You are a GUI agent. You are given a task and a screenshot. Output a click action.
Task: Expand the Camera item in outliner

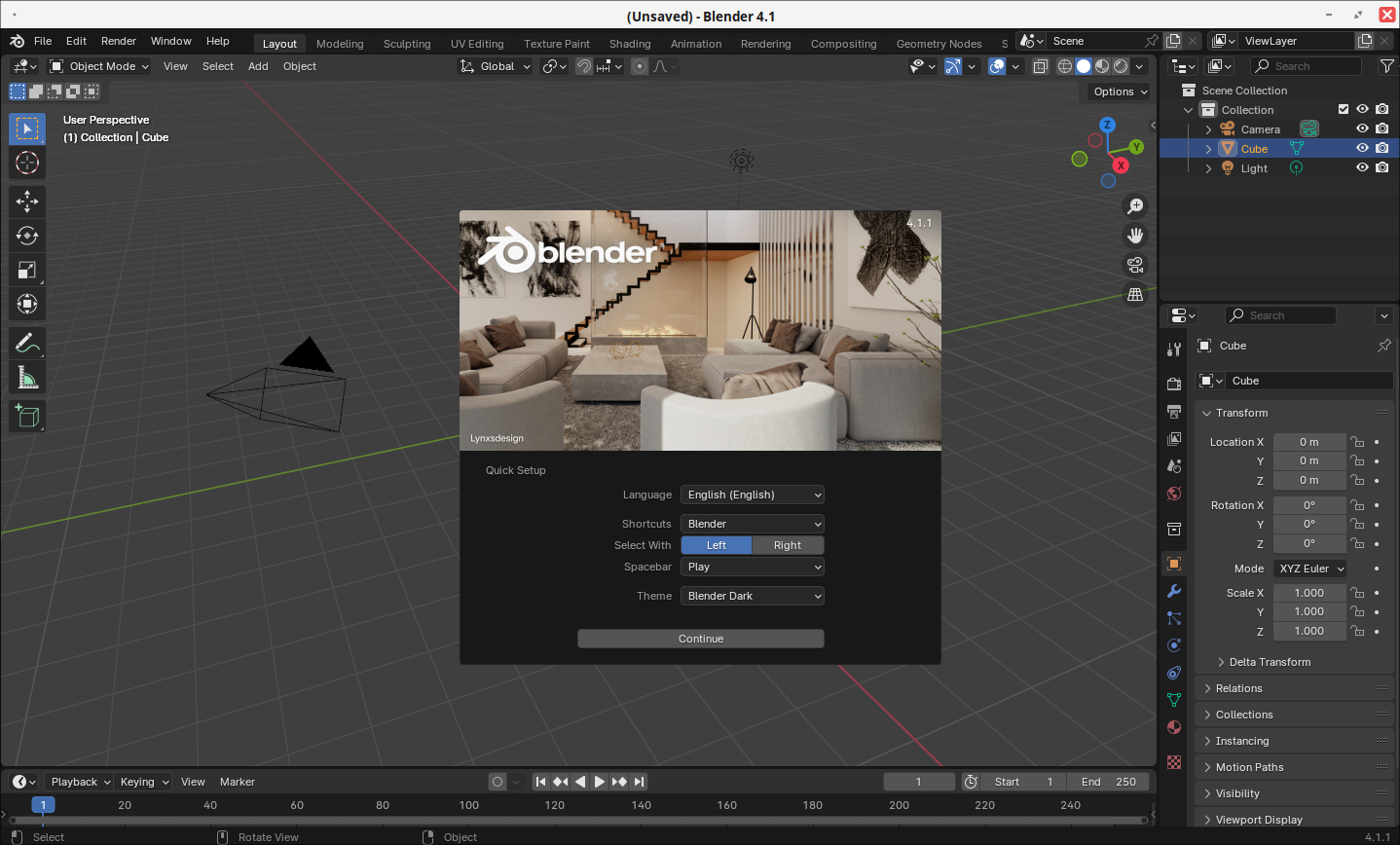[x=1209, y=129]
